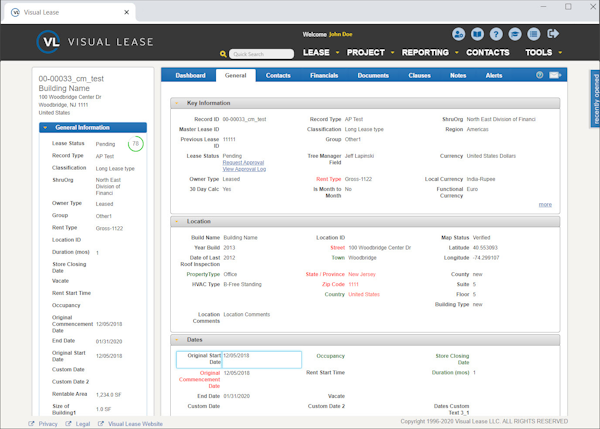Screen dimensions: 600x429
Task: Click the envelope email icon on tab bar
Action: pyautogui.click(x=555, y=75)
